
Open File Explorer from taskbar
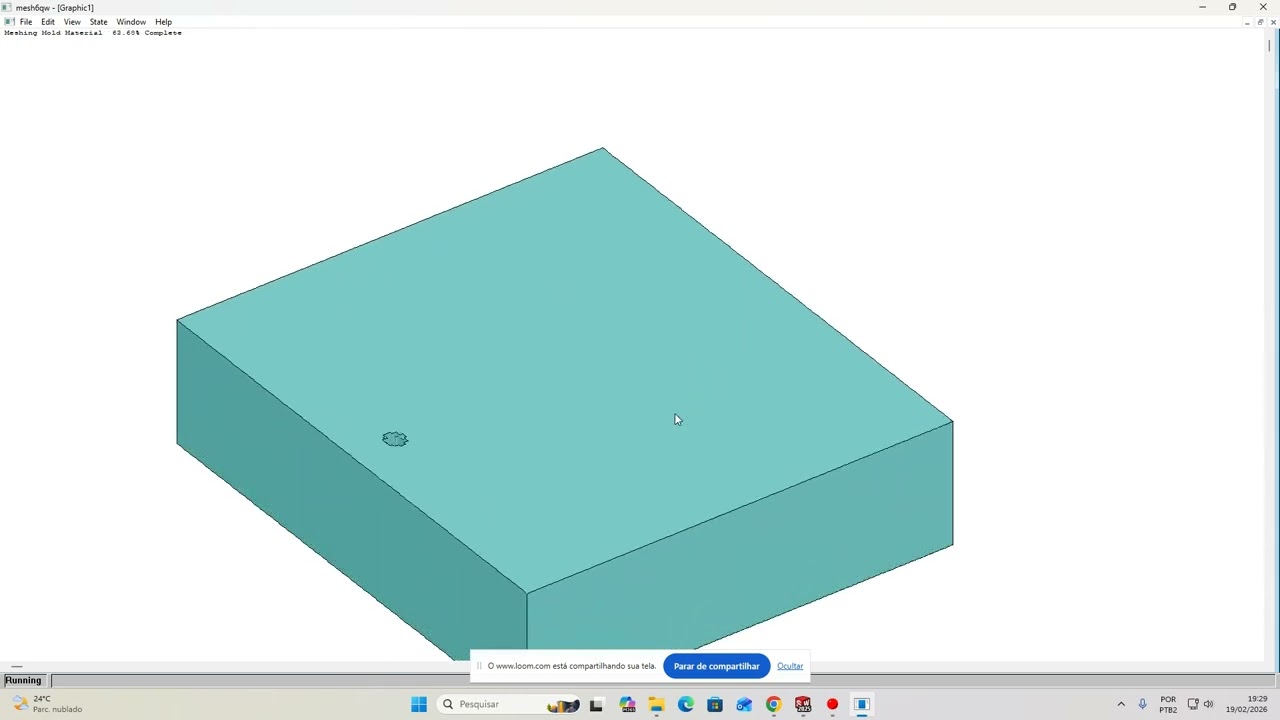[x=656, y=704]
